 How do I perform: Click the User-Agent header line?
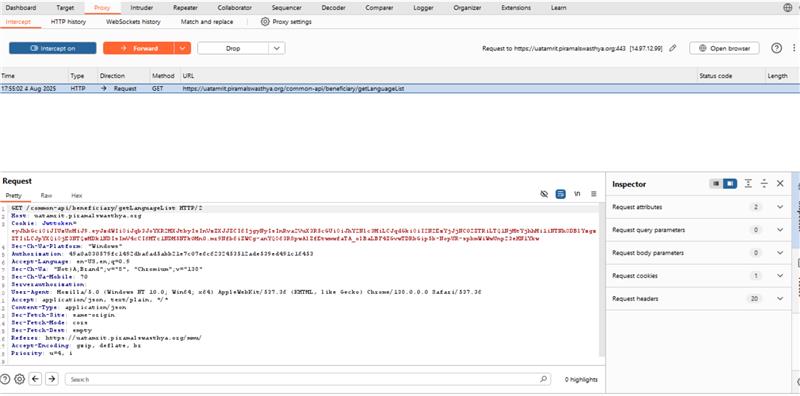(246, 292)
